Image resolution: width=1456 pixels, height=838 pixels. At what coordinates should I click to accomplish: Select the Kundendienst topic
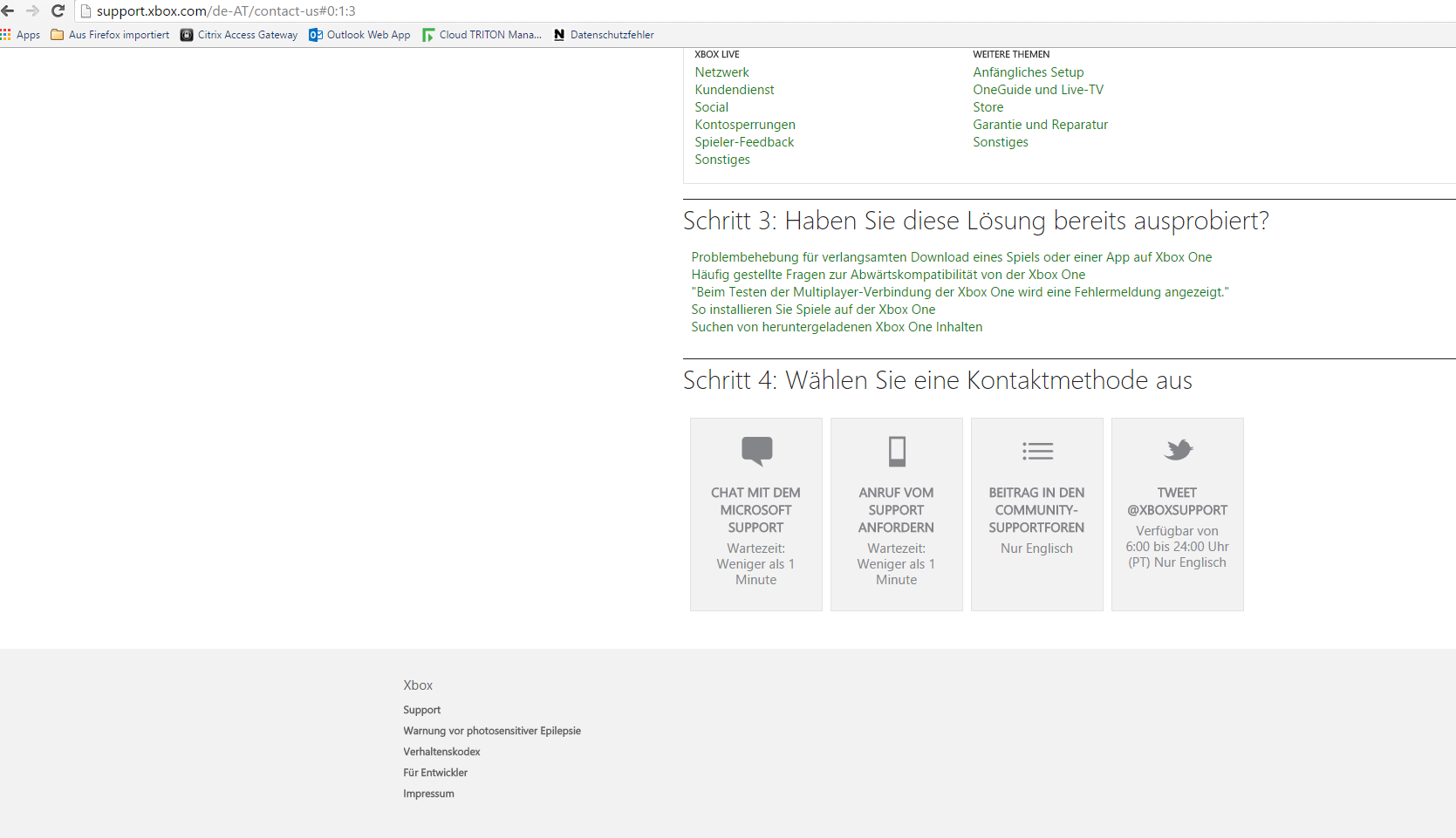734,90
